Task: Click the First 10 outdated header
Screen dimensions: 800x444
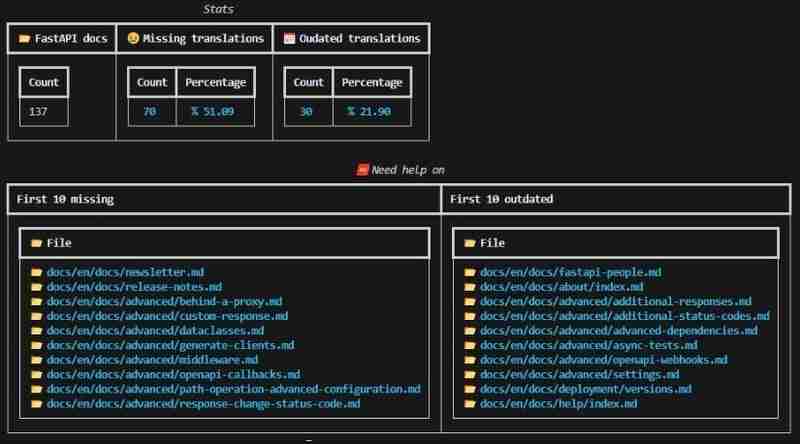Action: (502, 200)
